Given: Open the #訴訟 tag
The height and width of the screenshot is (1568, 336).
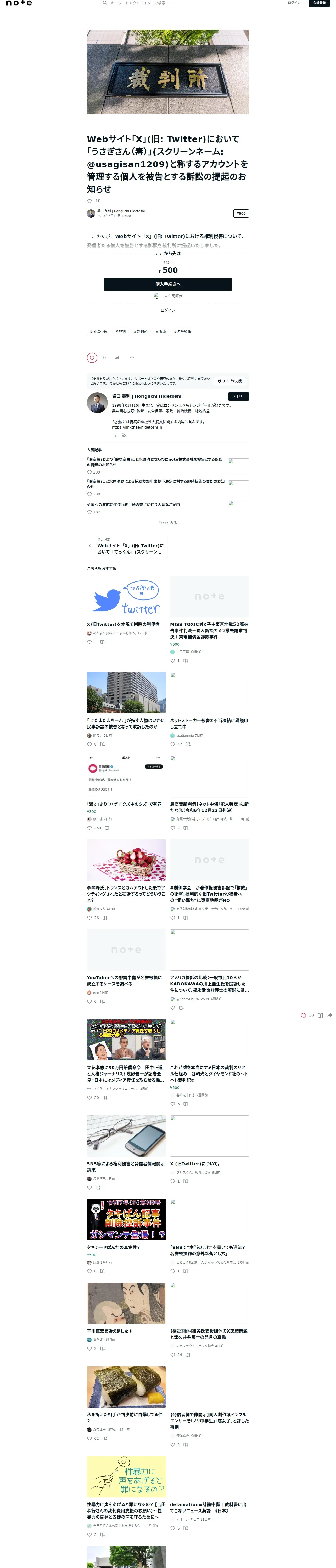Looking at the screenshot, I should 160,332.
